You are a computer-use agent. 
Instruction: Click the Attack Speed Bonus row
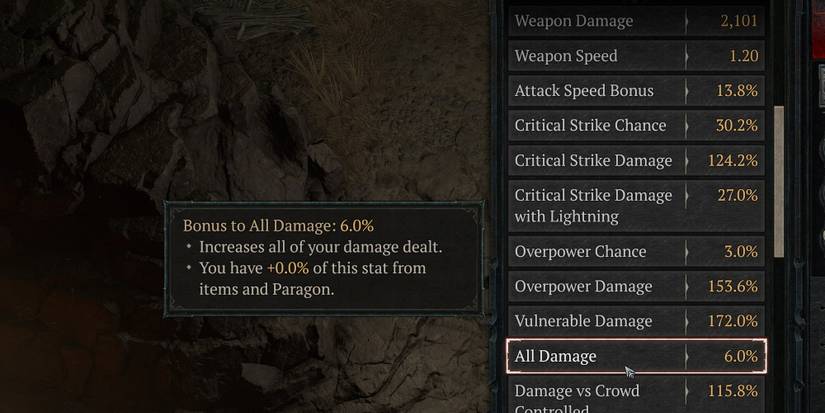[636, 90]
